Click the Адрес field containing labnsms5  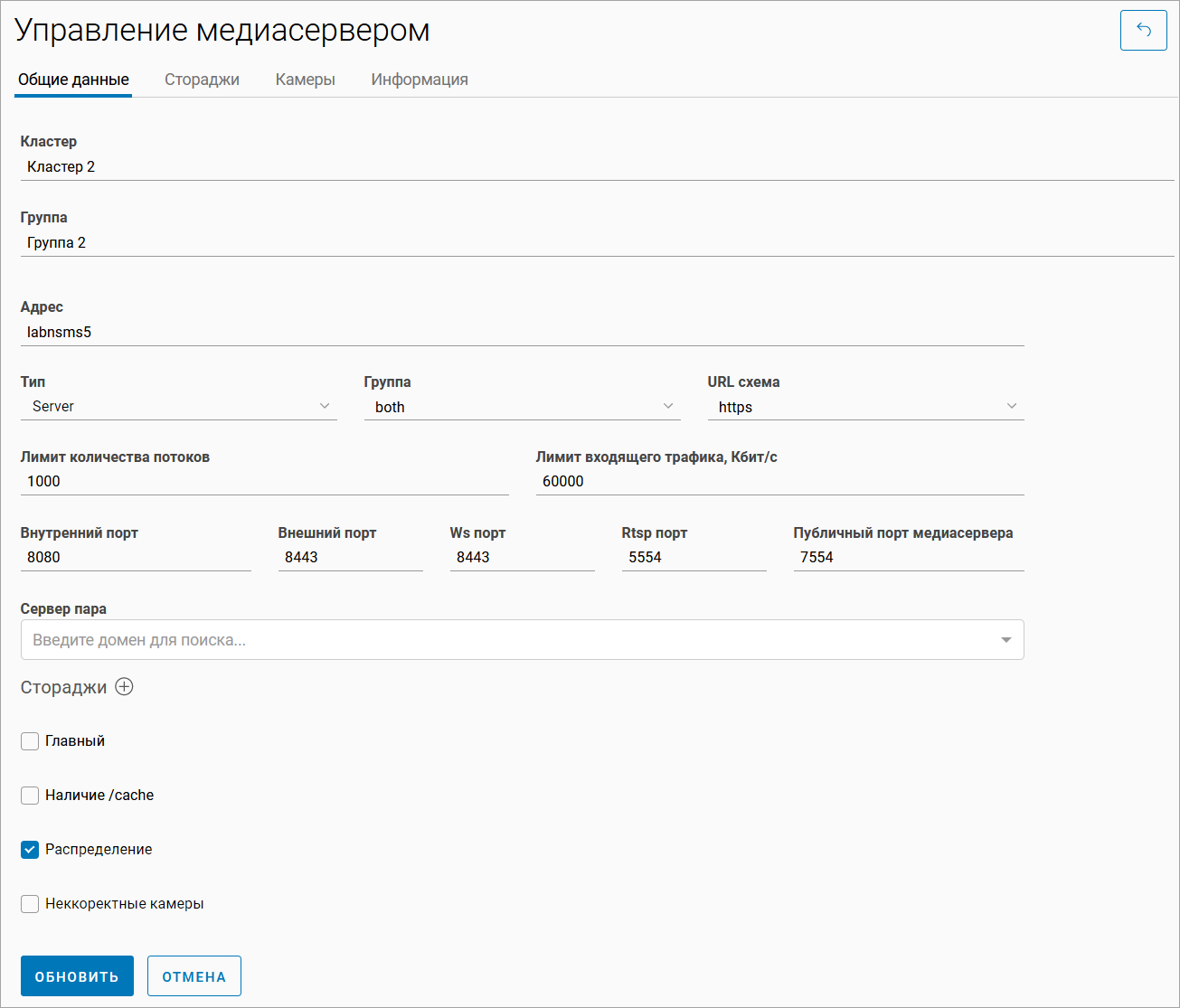pos(522,332)
